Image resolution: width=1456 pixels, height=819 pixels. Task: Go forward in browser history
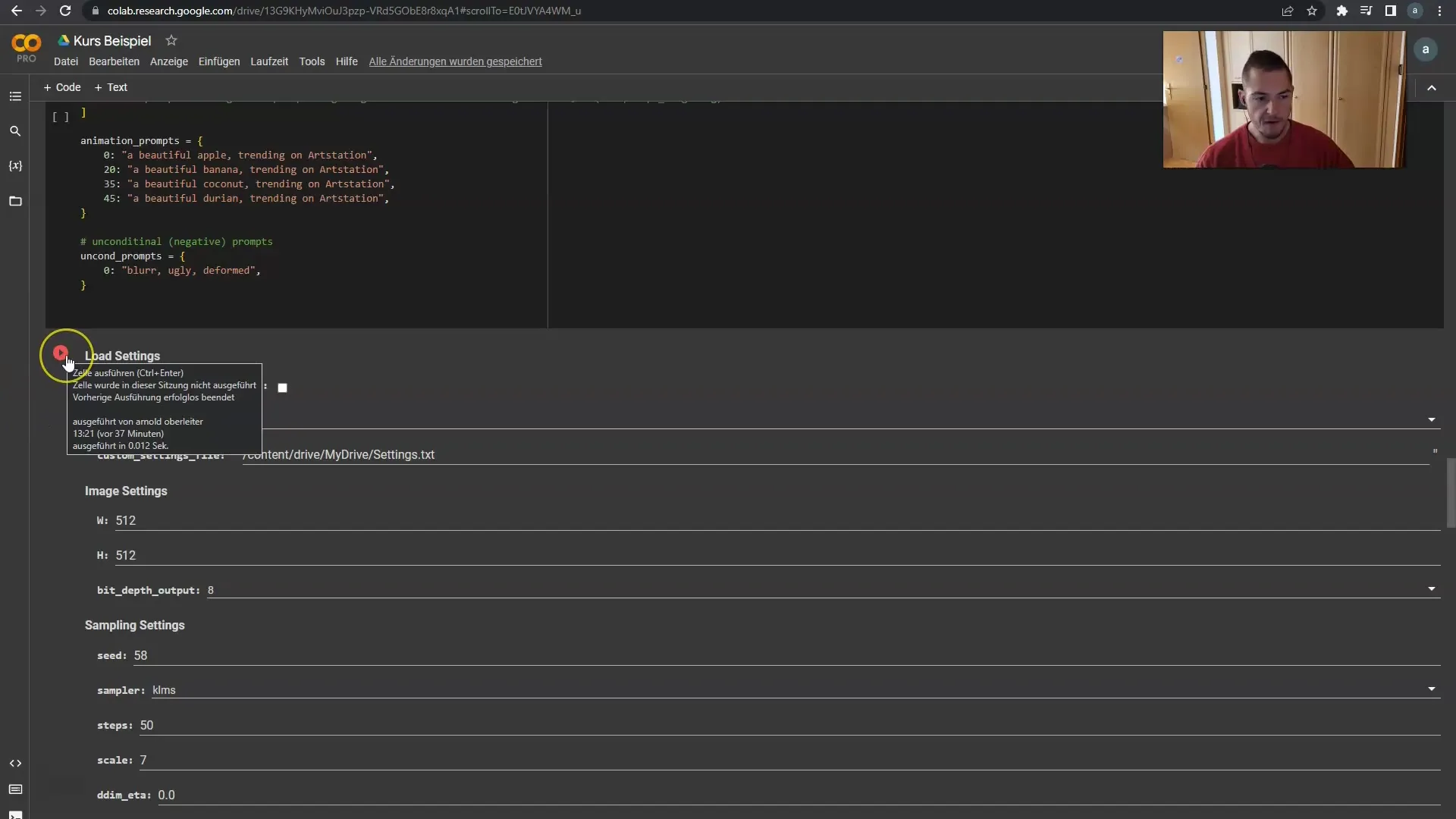point(41,11)
